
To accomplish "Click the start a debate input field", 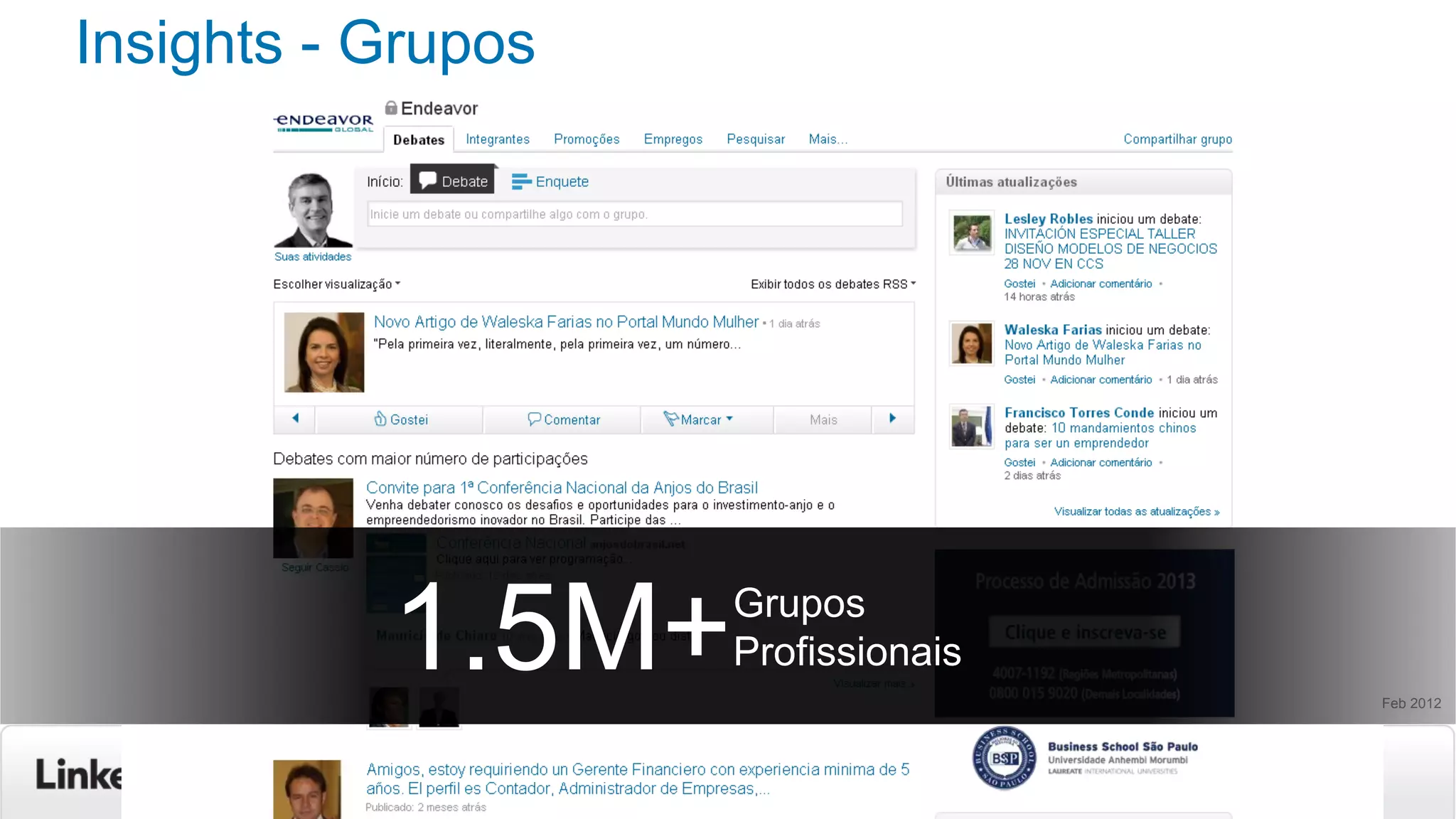I will click(x=635, y=214).
